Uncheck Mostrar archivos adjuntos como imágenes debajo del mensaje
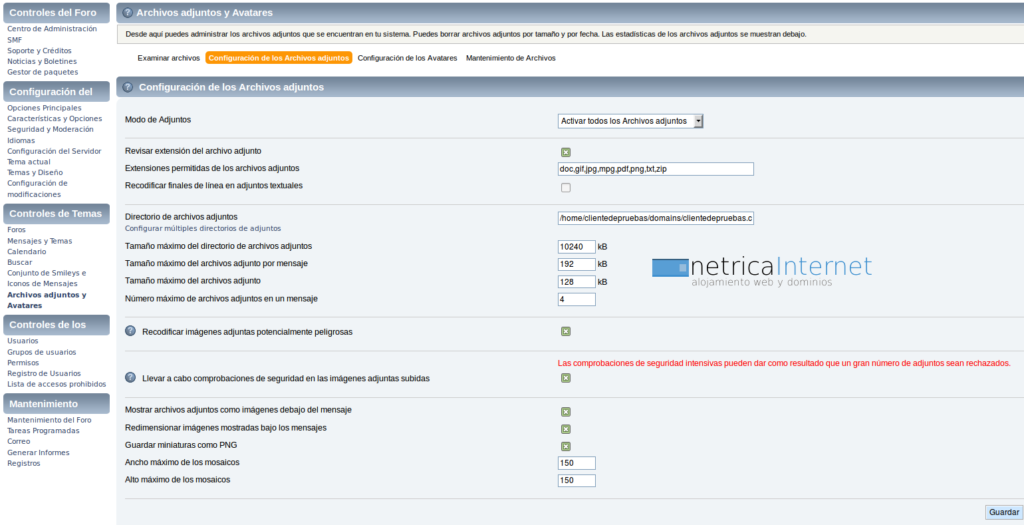 (x=565, y=411)
